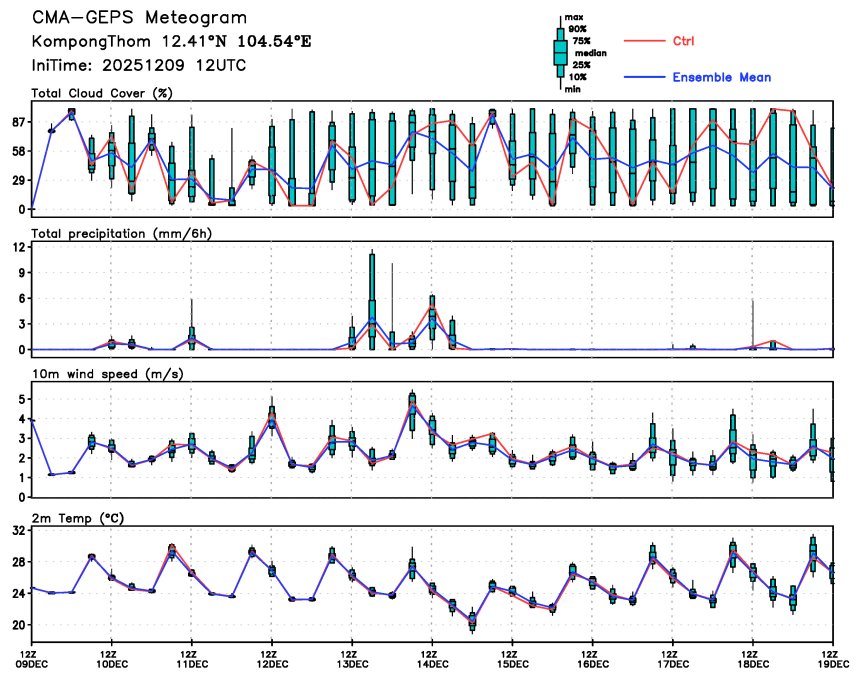Select the KompongThom 12.41°N 104.54°E location text
Screen dimensions: 860x680
[171, 41]
